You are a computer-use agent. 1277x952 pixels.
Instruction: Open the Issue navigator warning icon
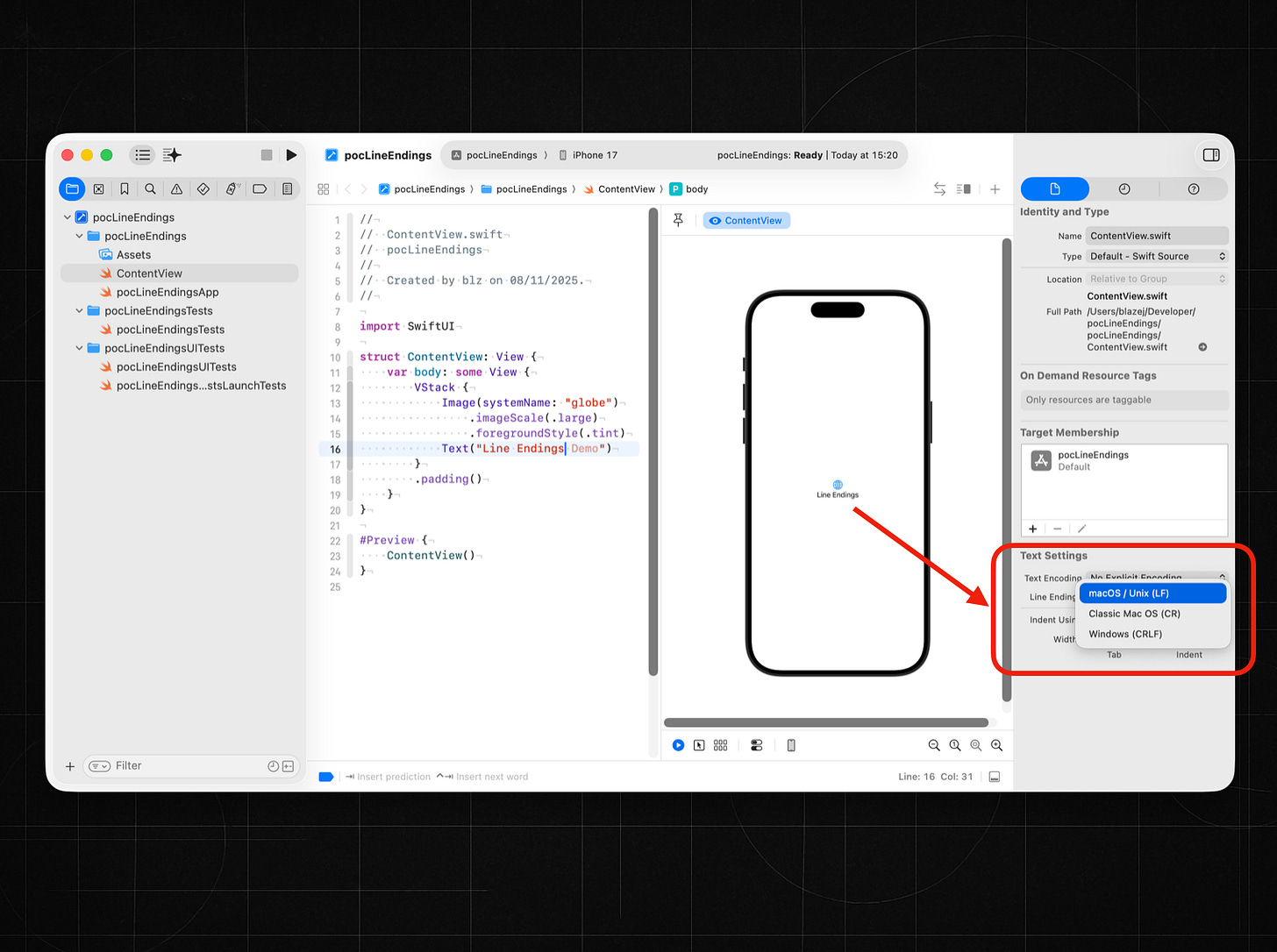pyautogui.click(x=176, y=188)
